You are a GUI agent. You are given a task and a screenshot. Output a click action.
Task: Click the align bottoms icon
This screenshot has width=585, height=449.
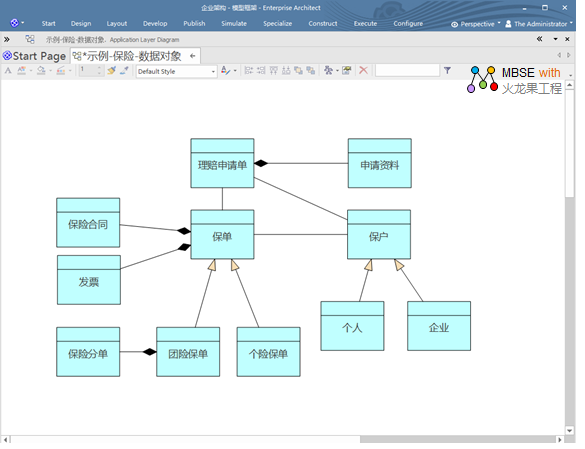pos(286,71)
